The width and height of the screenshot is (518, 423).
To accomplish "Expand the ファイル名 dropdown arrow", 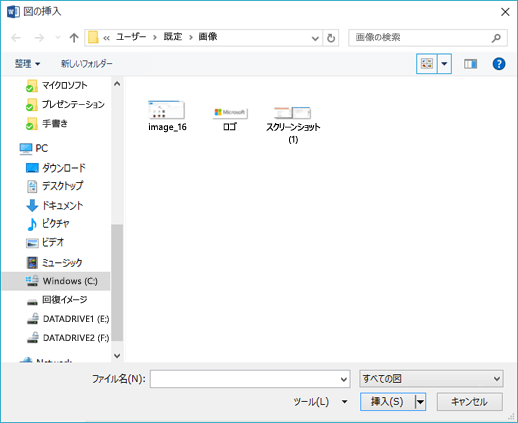I will (x=344, y=379).
